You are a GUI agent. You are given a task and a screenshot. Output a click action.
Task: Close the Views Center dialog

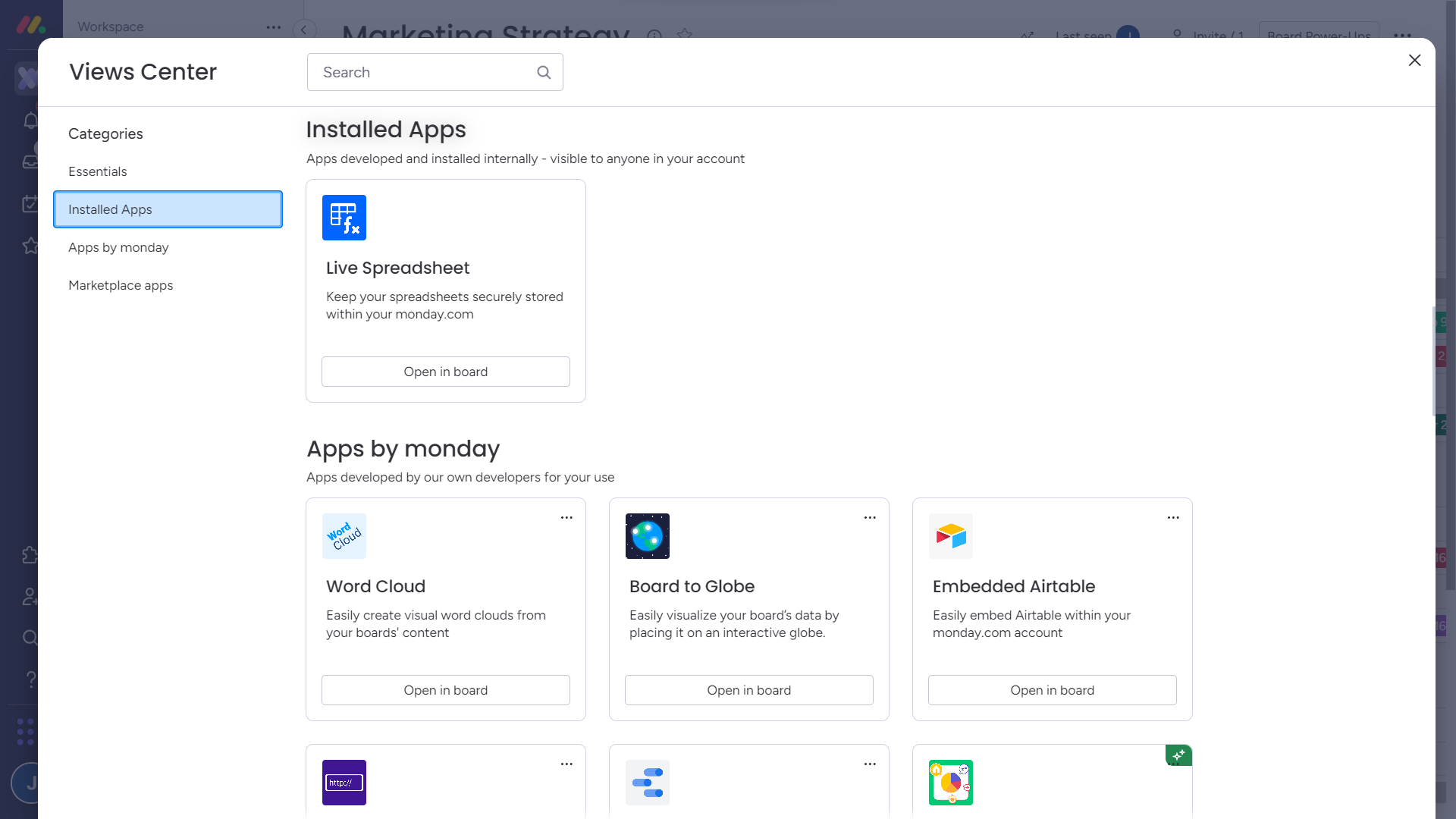point(1414,61)
